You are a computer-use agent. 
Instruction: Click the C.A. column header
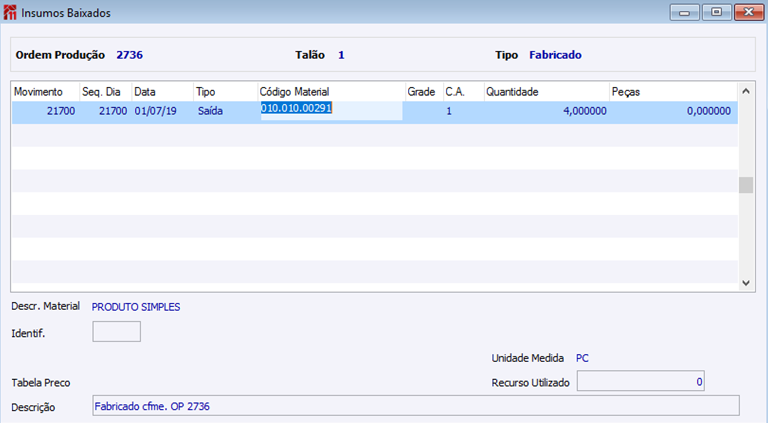(463, 92)
